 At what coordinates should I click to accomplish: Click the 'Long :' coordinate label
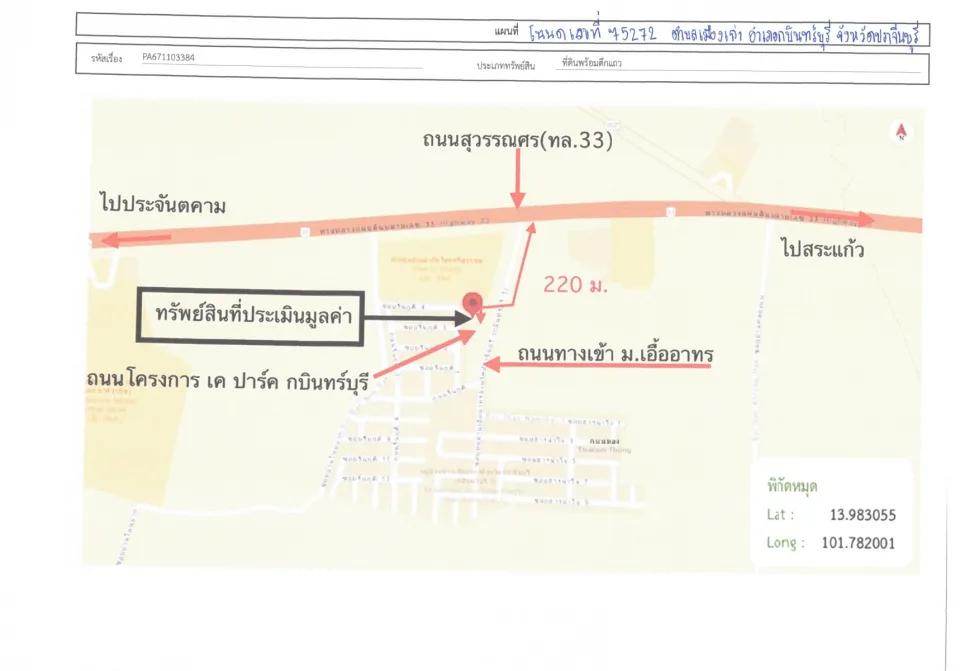coord(785,543)
